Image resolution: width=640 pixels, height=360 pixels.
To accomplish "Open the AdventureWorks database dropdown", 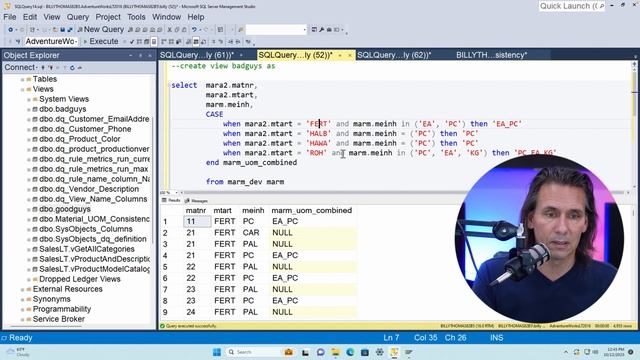I will point(51,41).
